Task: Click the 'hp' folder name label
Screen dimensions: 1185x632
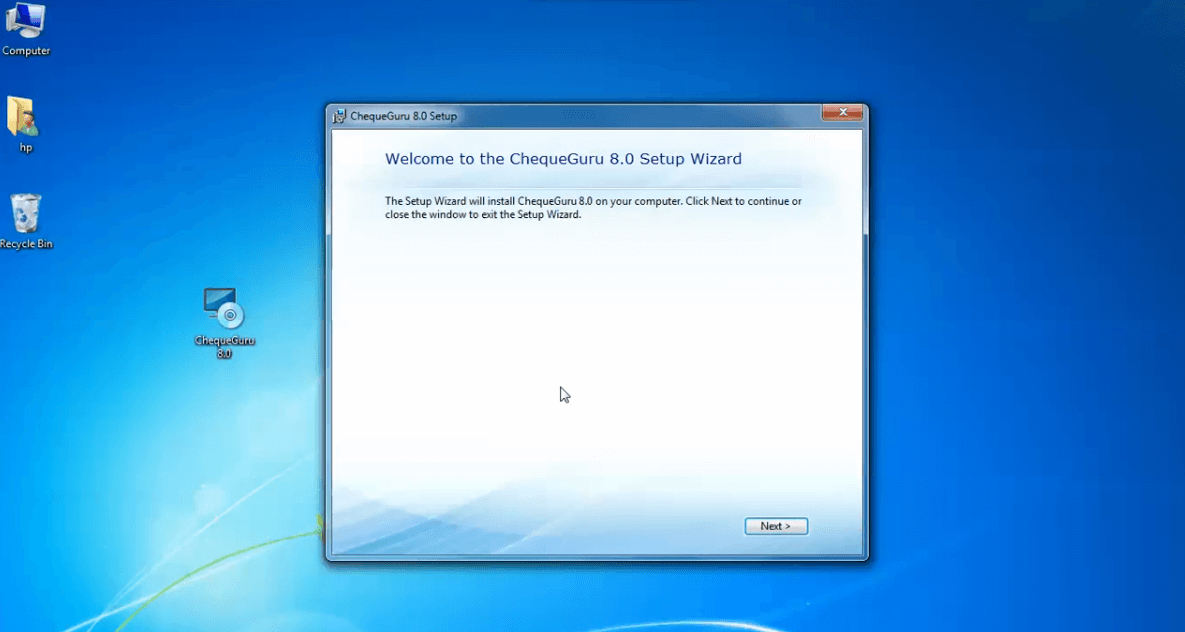Action: pos(26,148)
